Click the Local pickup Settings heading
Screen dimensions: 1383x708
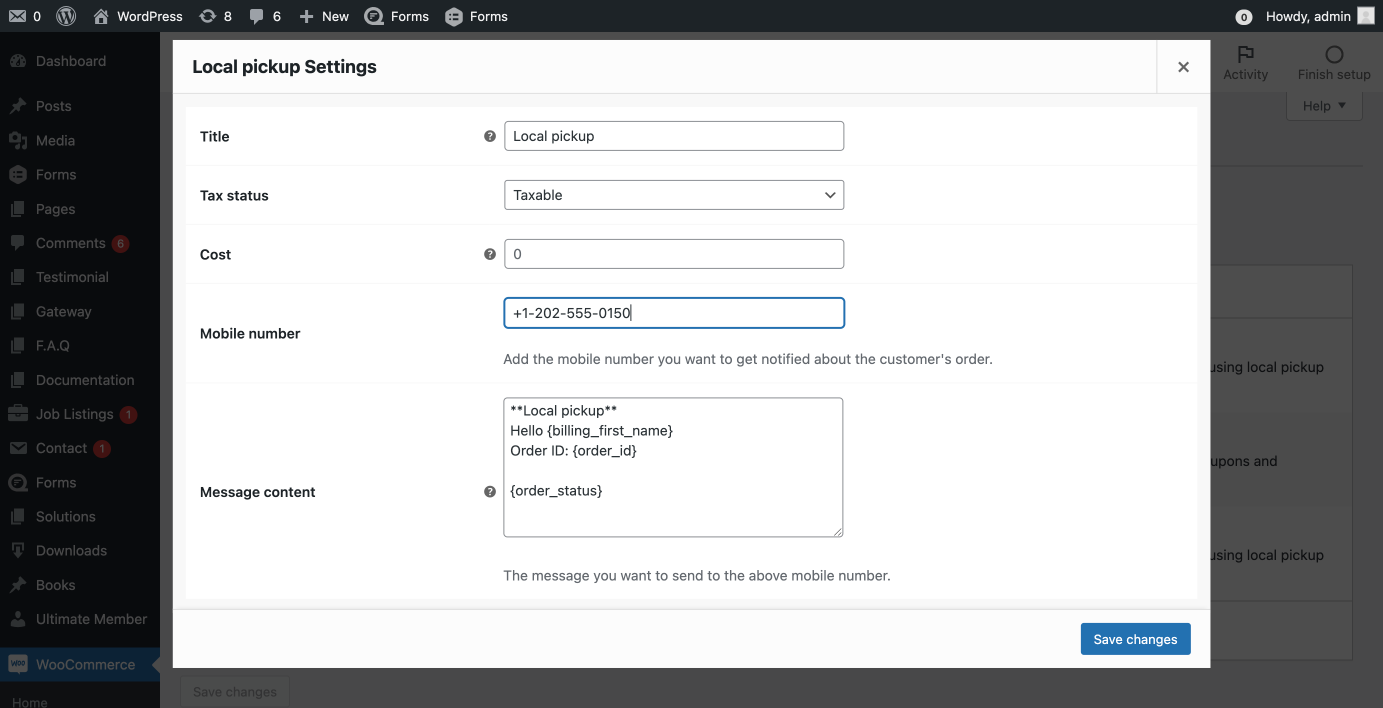coord(284,67)
